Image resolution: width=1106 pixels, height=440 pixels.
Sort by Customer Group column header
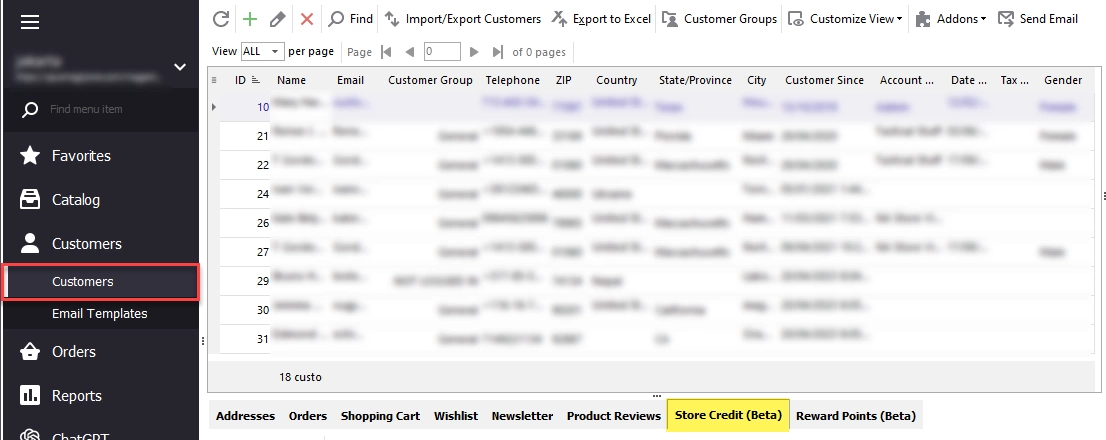click(x=430, y=80)
